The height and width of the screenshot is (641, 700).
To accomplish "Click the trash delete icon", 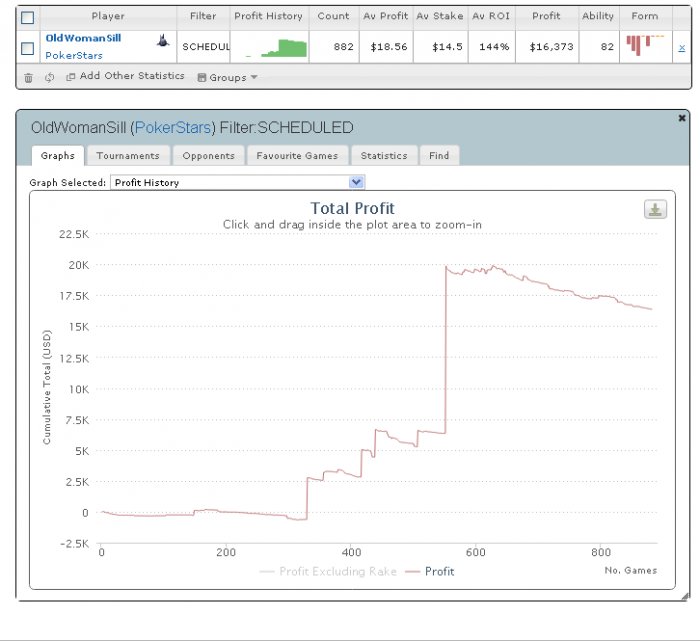I will [x=28, y=77].
